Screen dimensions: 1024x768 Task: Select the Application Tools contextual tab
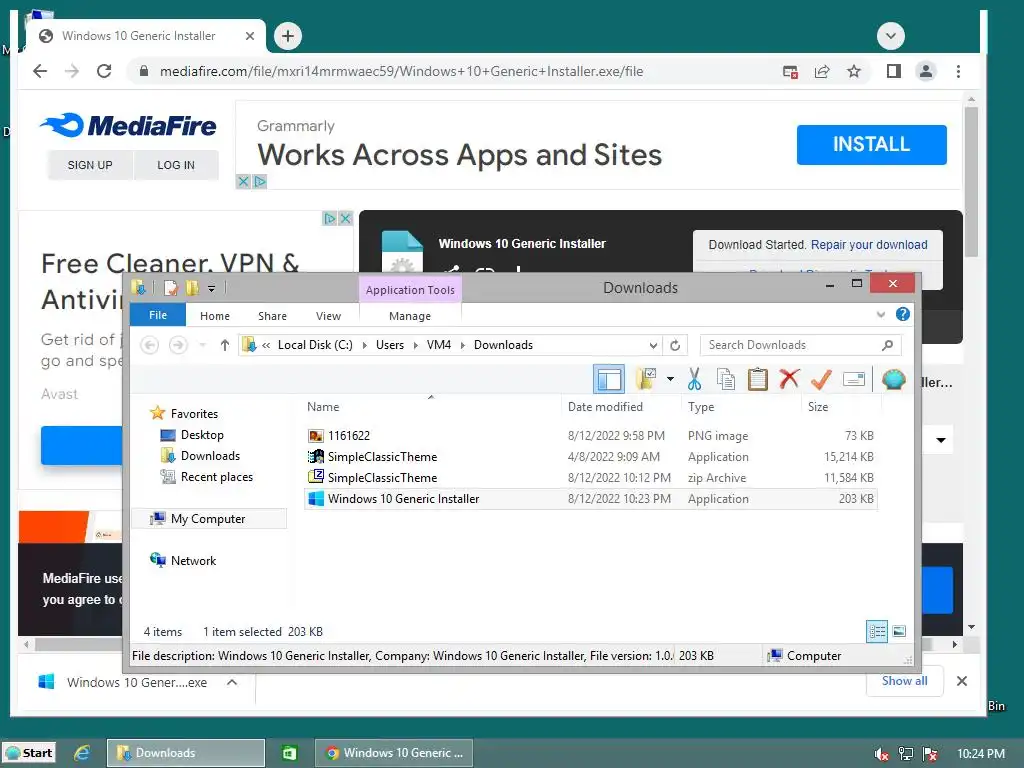pos(410,289)
